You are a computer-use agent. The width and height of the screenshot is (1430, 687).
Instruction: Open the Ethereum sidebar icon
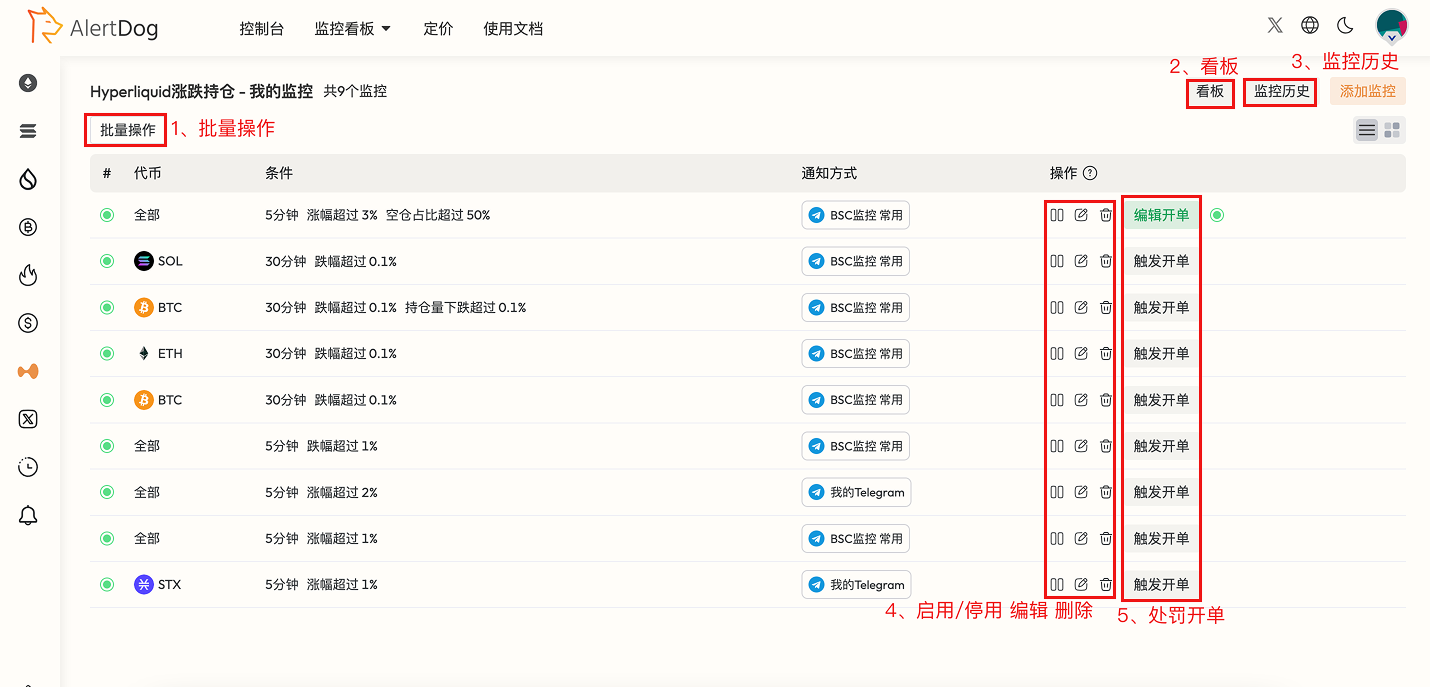28,83
